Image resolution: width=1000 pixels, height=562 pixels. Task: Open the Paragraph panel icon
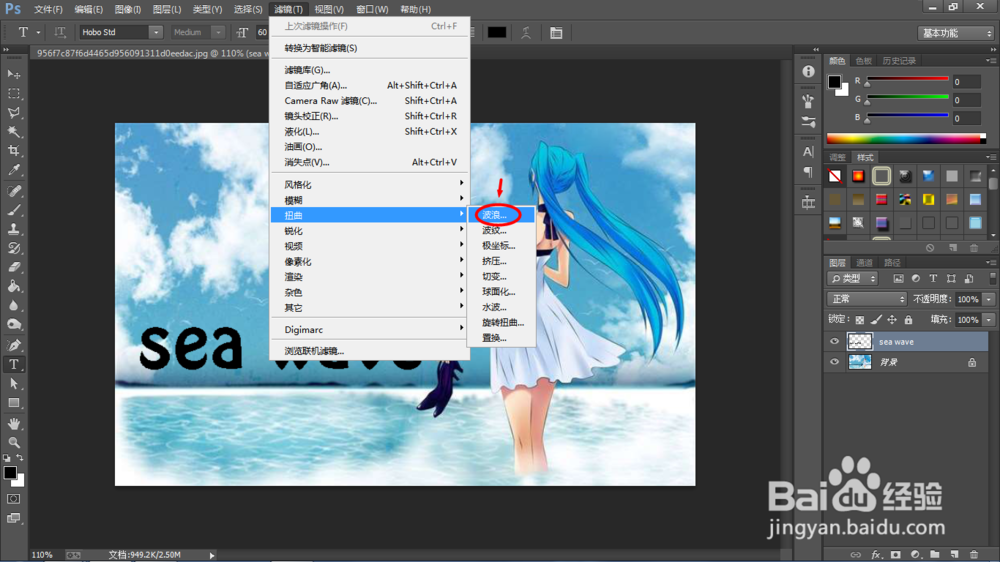pyautogui.click(x=808, y=172)
